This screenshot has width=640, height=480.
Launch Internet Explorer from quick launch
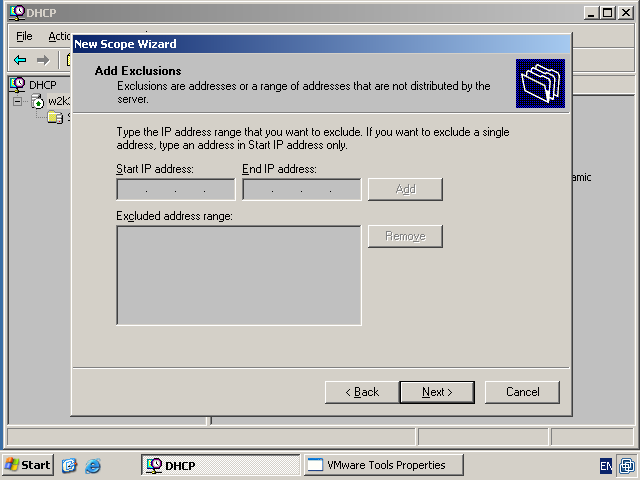coord(93,465)
